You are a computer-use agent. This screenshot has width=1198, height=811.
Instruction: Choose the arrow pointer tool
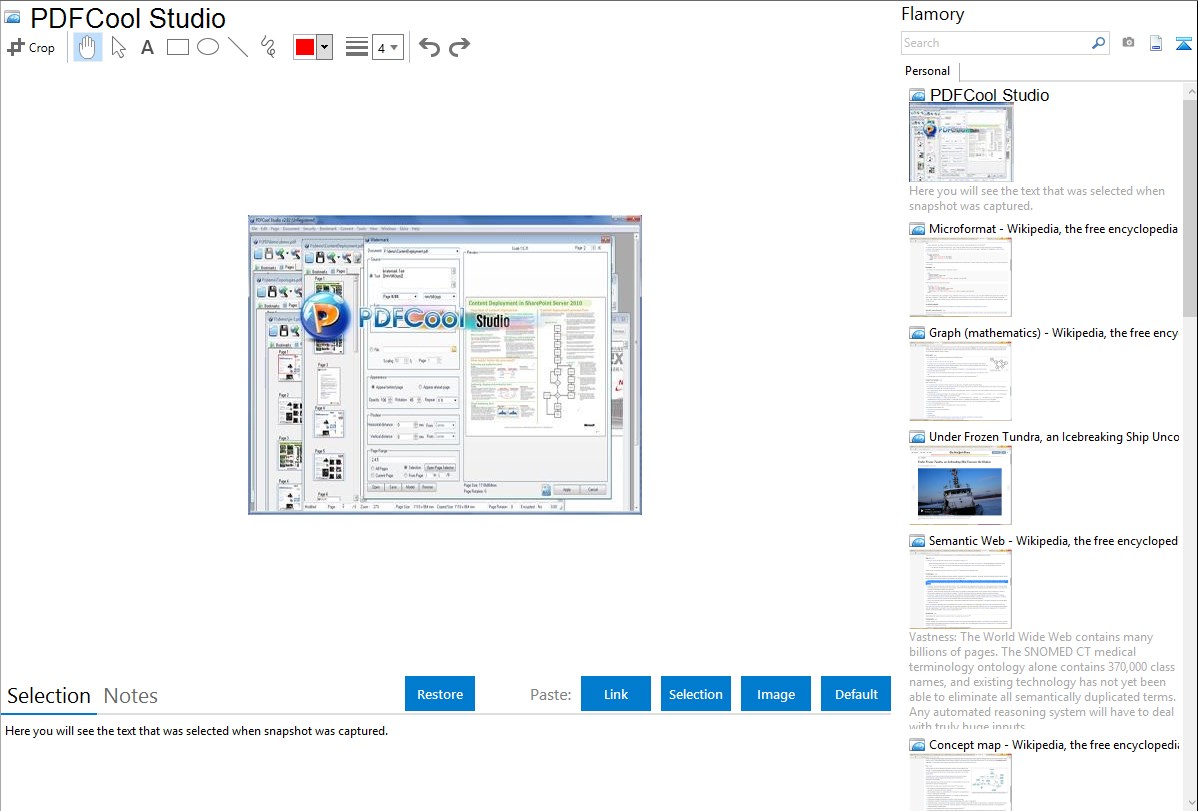[x=118, y=47]
